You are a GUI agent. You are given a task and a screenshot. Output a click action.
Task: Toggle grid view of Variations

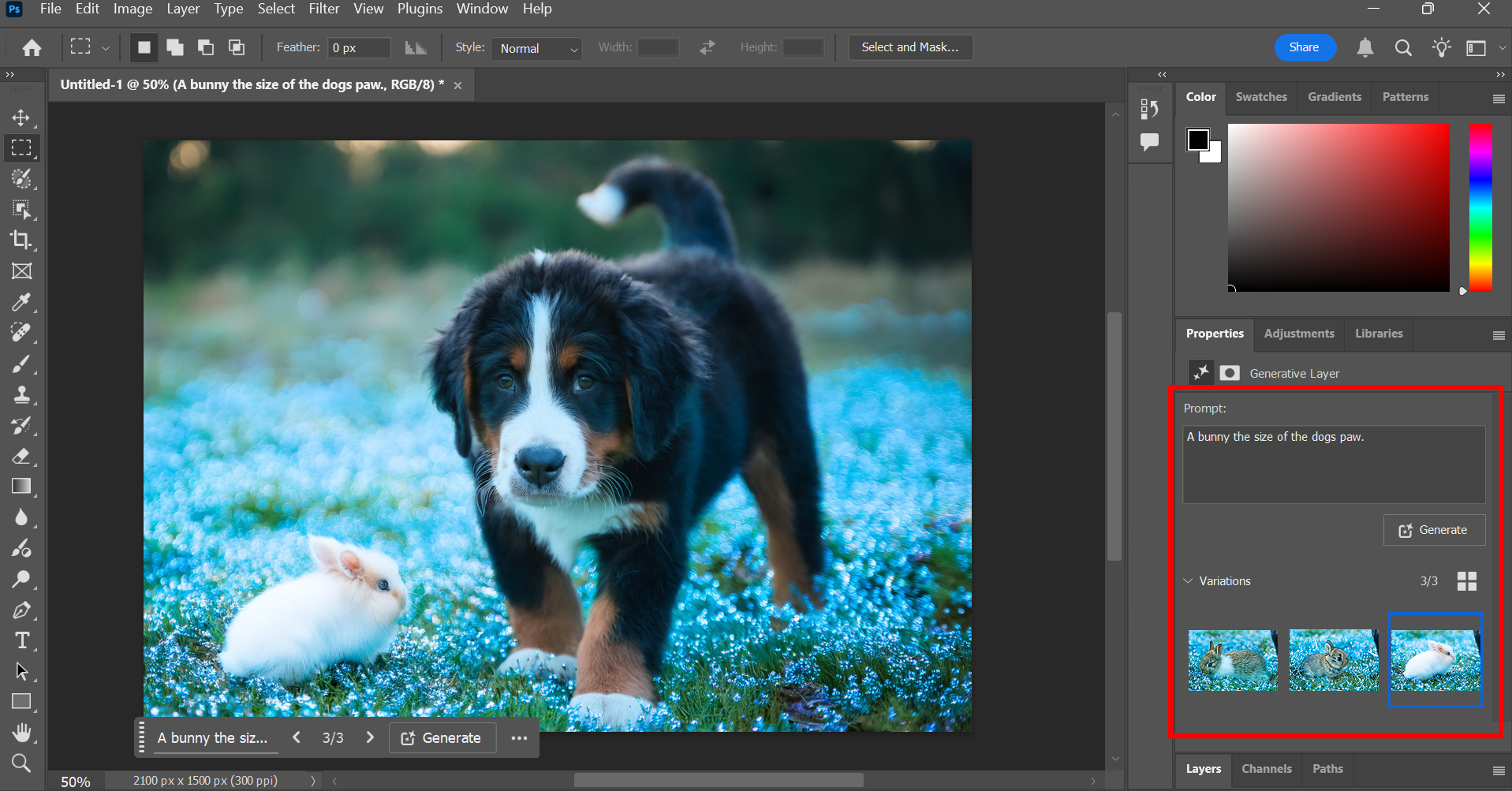click(x=1467, y=581)
